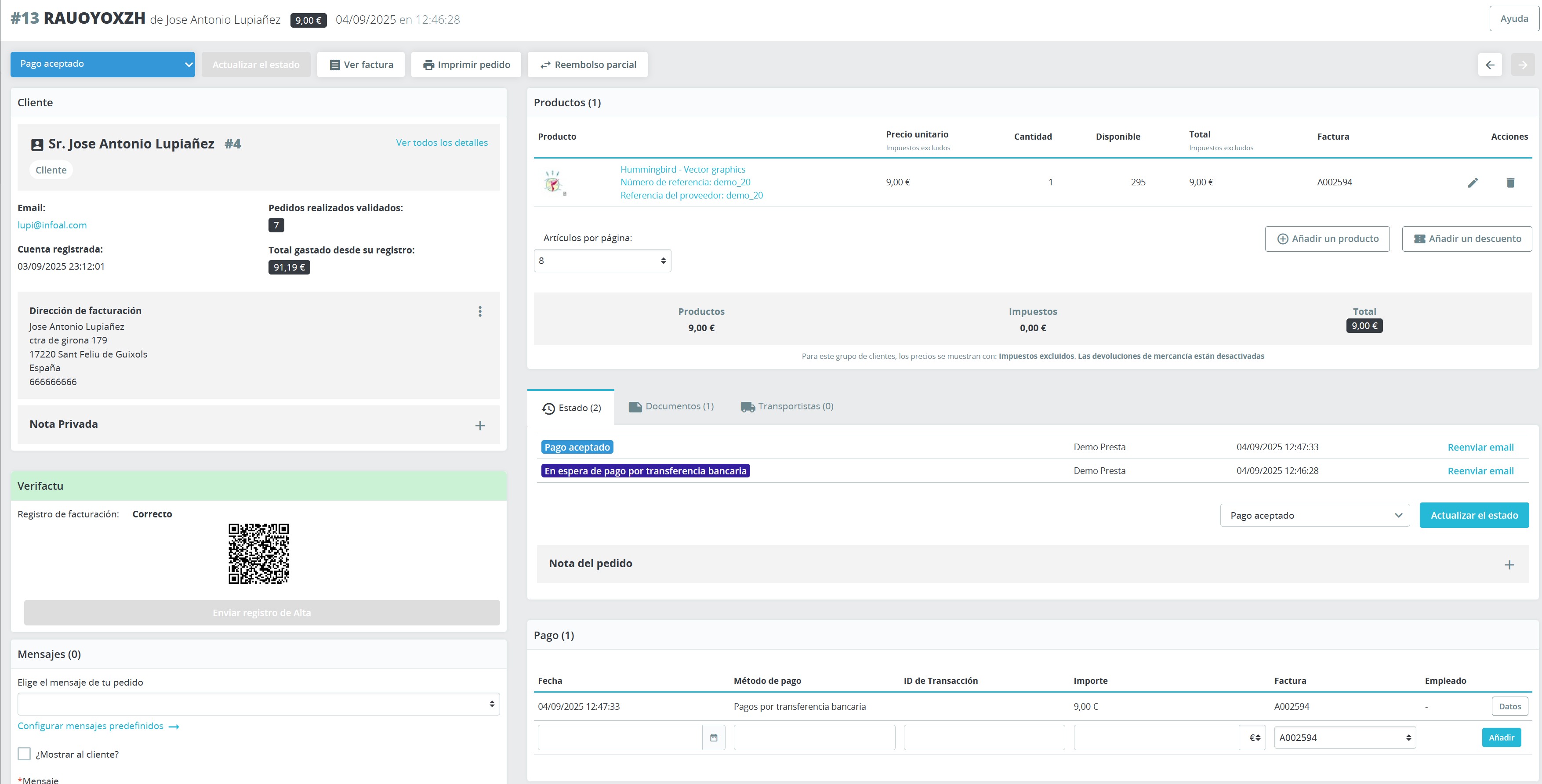Open Artículos por página selector
The height and width of the screenshot is (784, 1542).
602,260
